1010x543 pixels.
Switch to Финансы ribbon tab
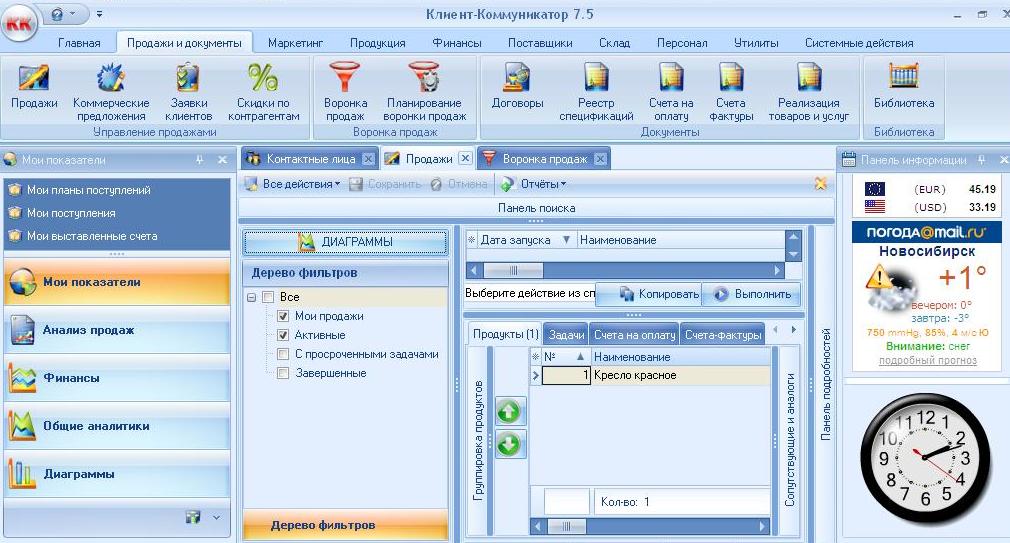457,43
